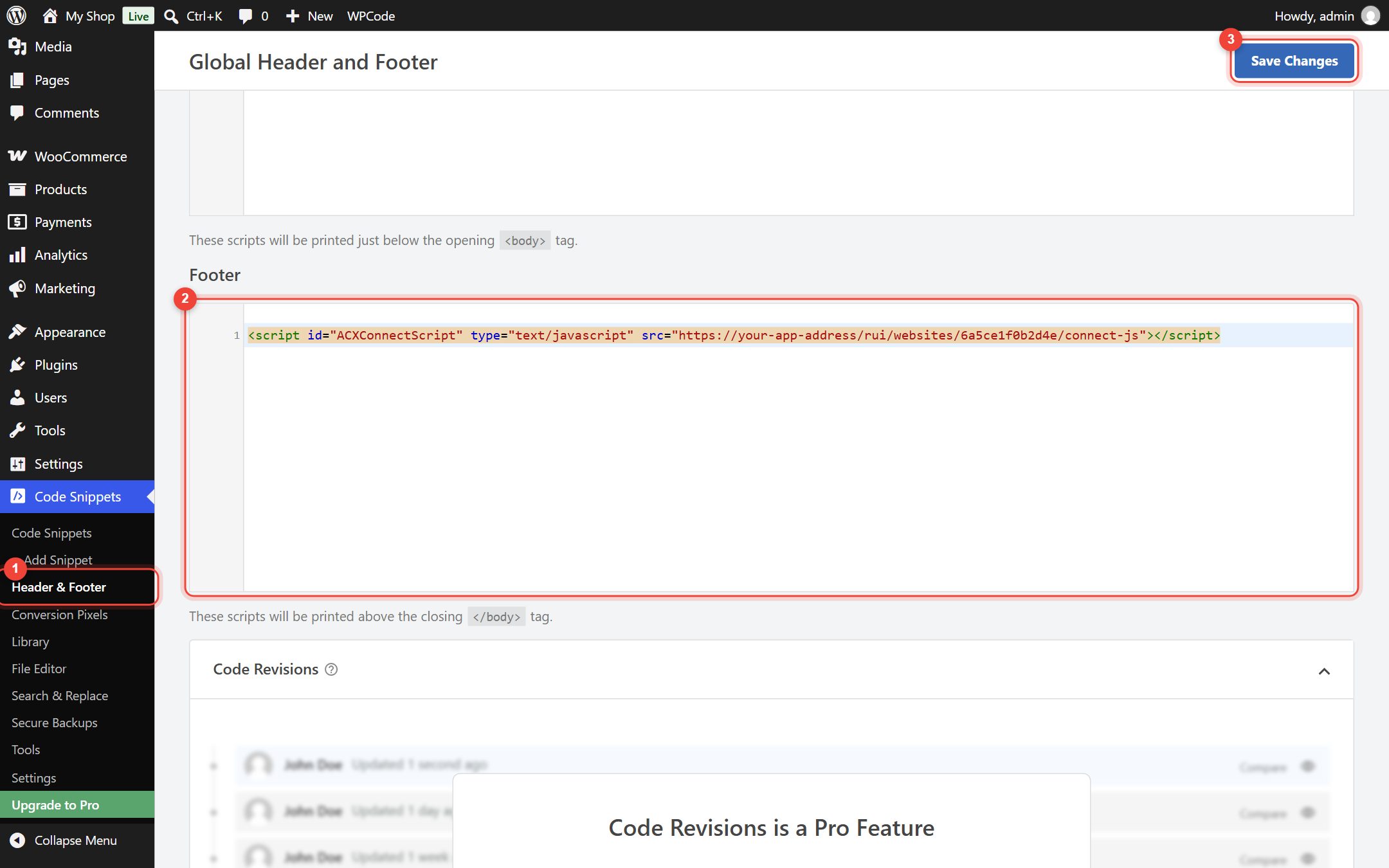The width and height of the screenshot is (1389, 868).
Task: Open the WooCommerce menu
Action: (77, 156)
